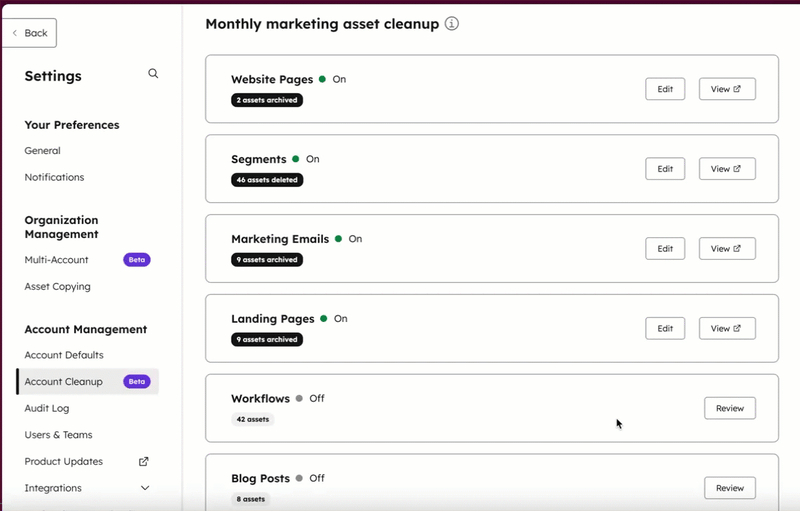Expand the Integrations section chevron
The image size is (800, 511).
click(x=145, y=488)
